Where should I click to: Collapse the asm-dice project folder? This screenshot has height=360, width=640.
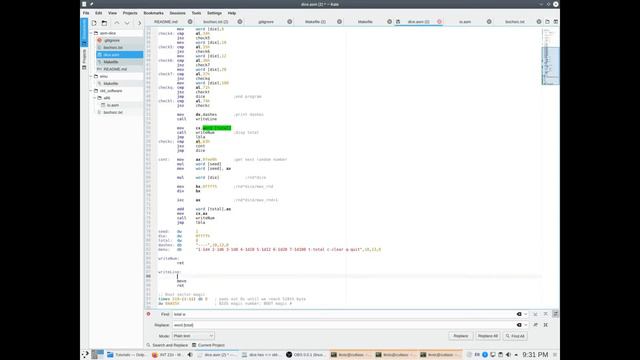pos(91,33)
